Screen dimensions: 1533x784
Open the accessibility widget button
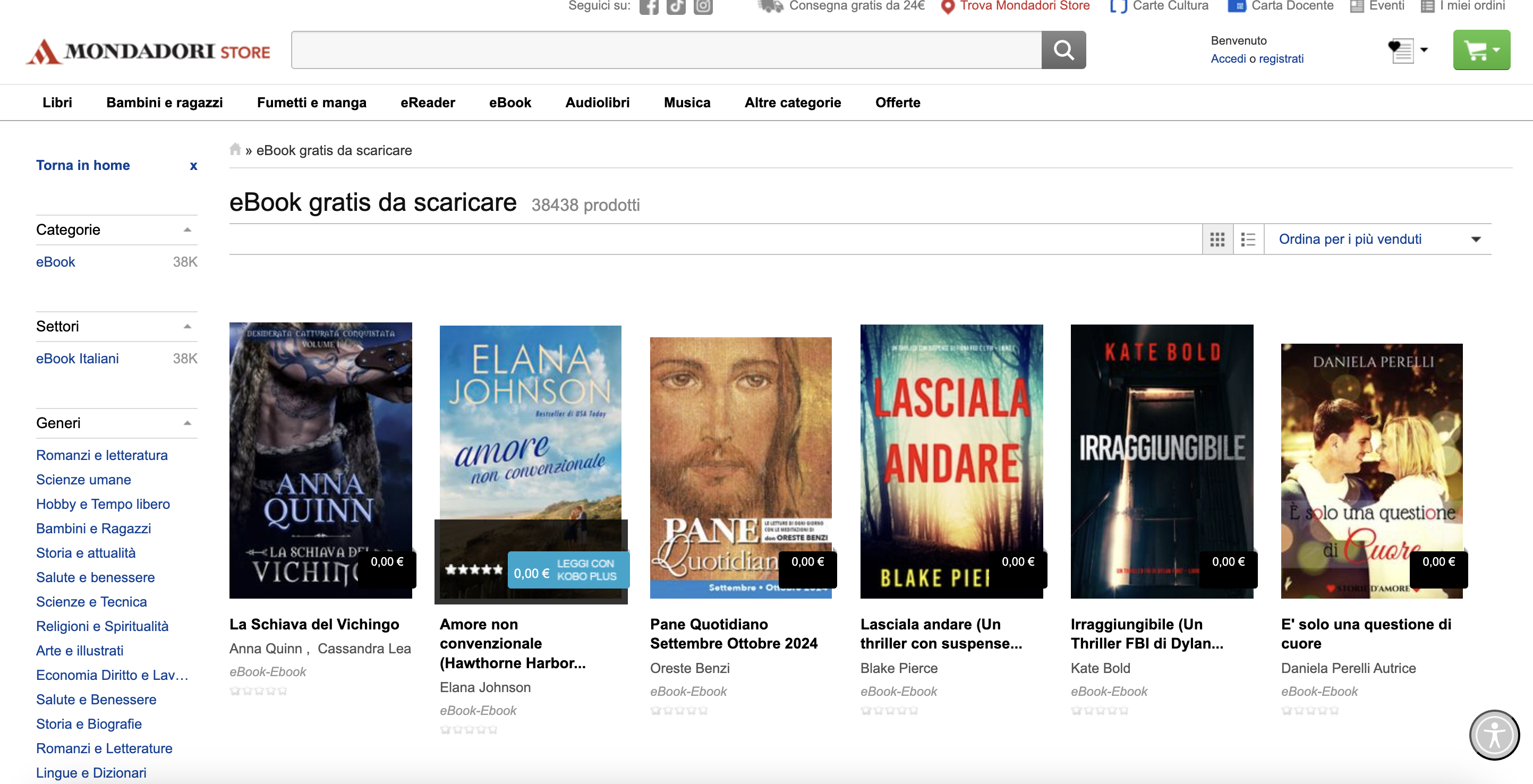tap(1494, 735)
